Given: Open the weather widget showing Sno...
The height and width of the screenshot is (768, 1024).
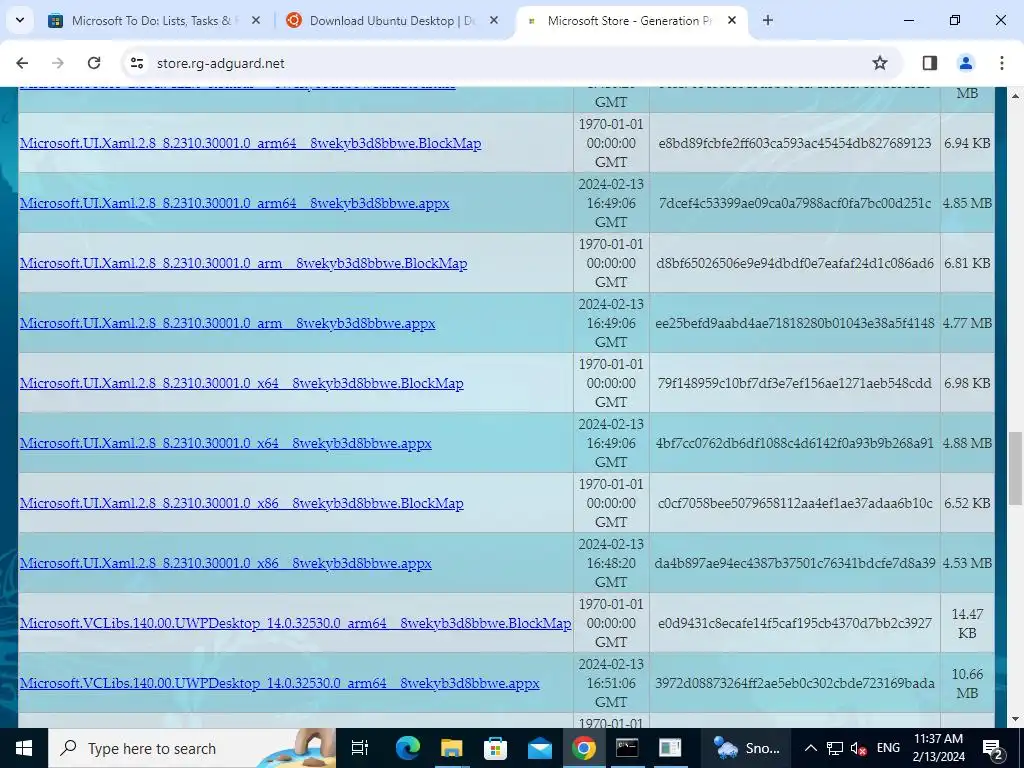Looking at the screenshot, I should [746, 748].
